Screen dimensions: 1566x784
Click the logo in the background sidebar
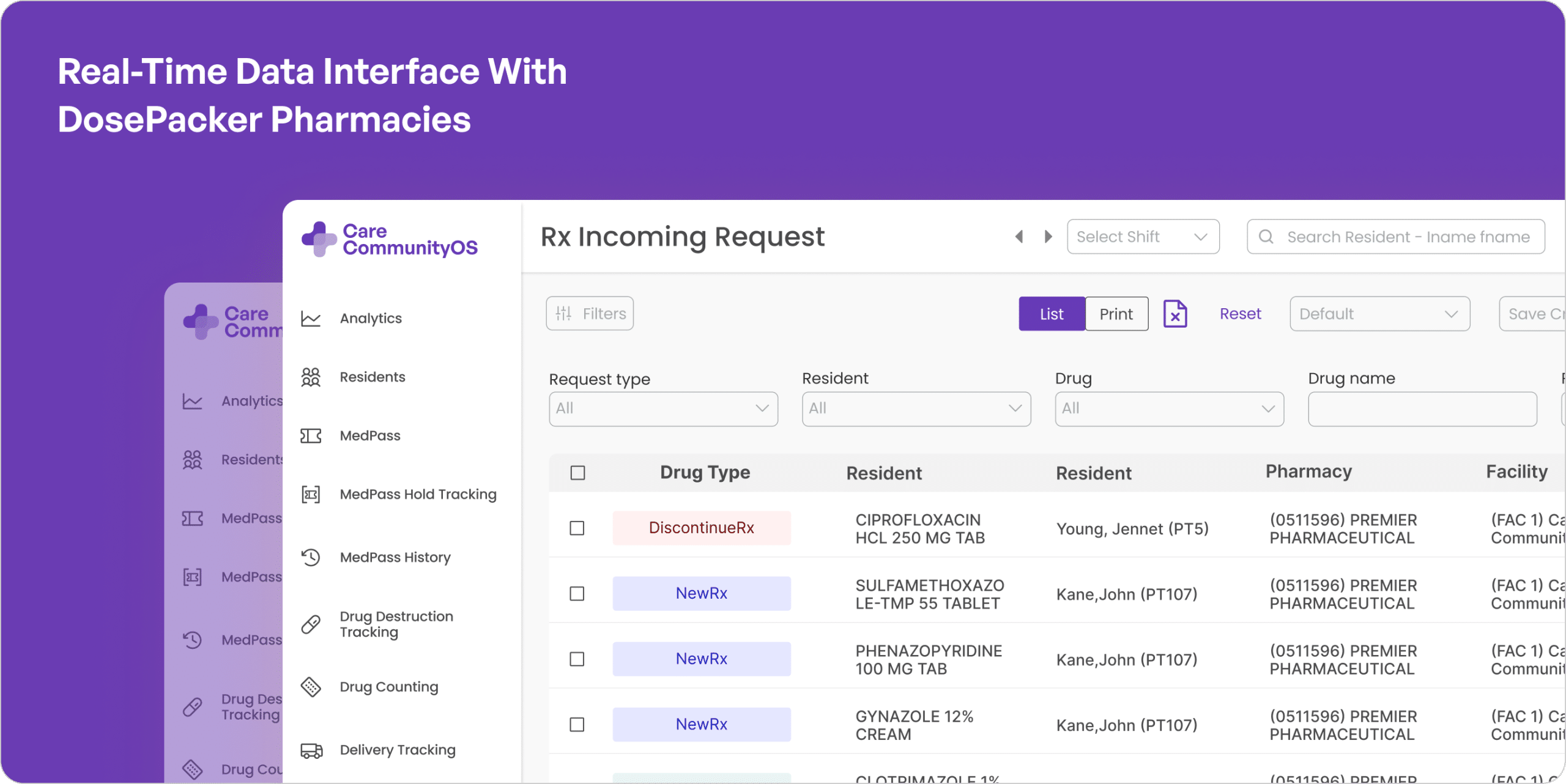[232, 322]
